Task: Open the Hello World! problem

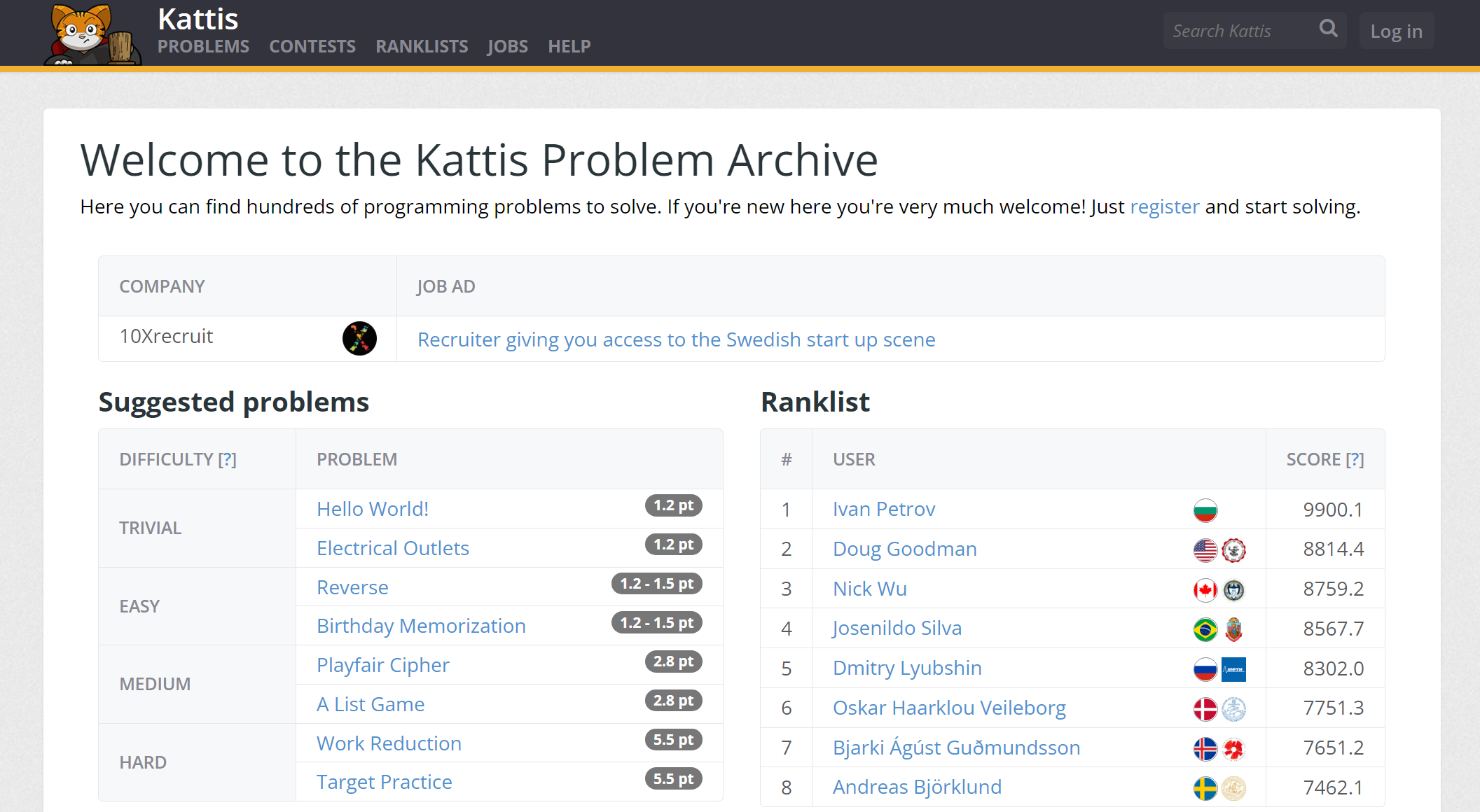Action: coord(372,509)
